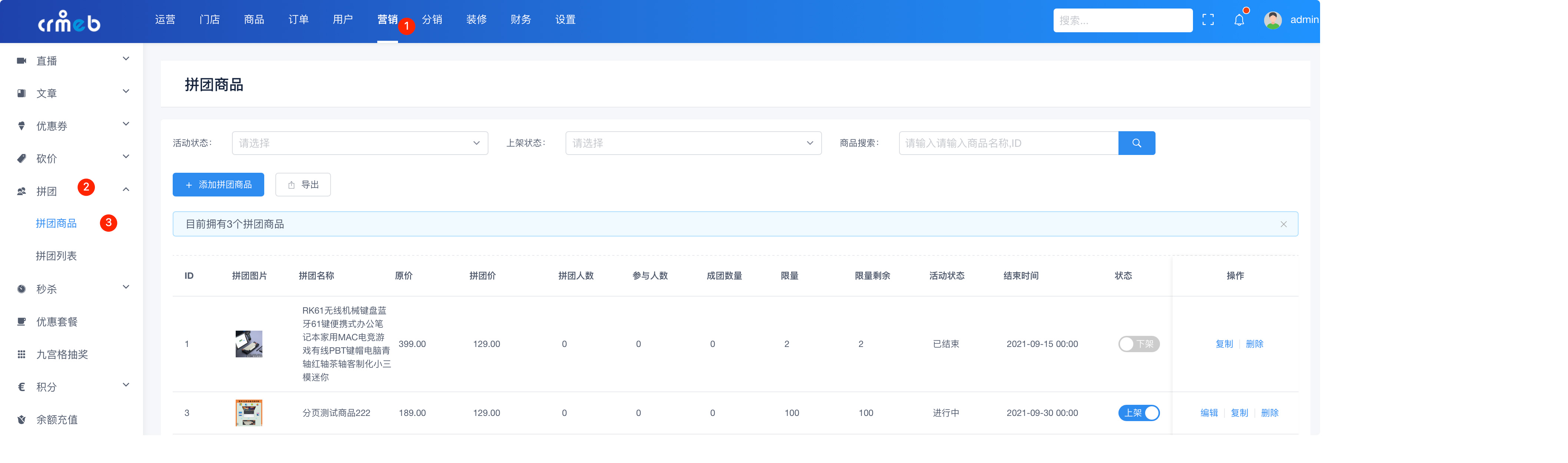The height and width of the screenshot is (463, 1568).
Task: Click the 秒杀 clock icon
Action: click(21, 289)
